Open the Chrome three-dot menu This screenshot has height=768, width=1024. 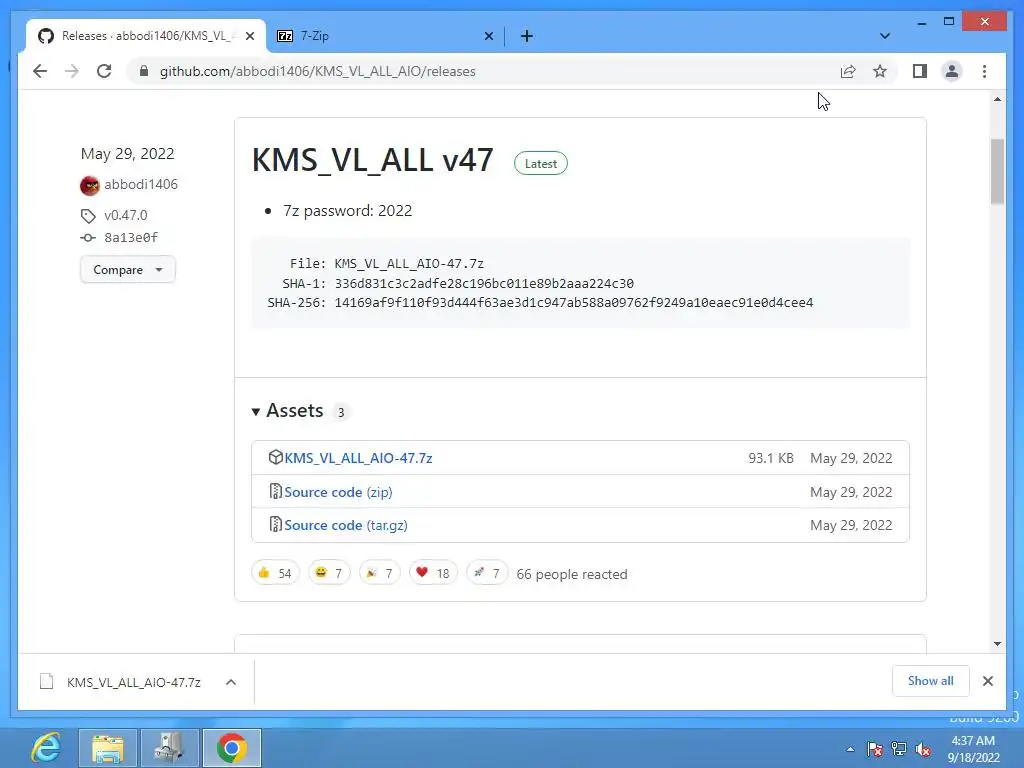click(984, 71)
